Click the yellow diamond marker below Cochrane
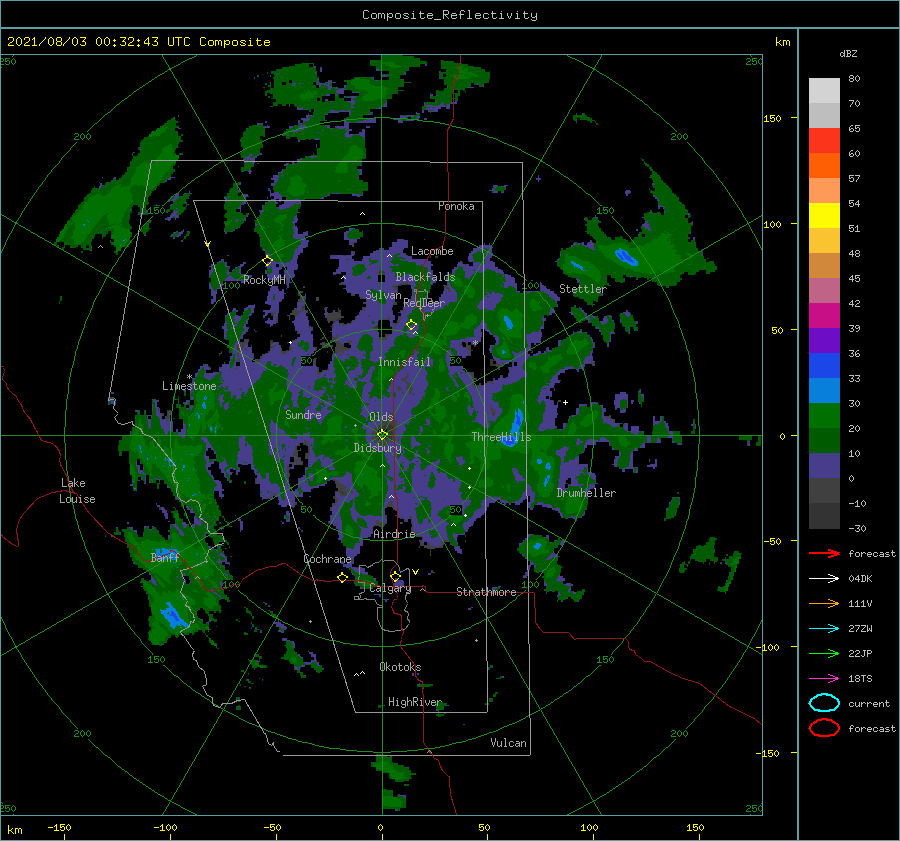Screen dimensions: 900x841 (343, 578)
